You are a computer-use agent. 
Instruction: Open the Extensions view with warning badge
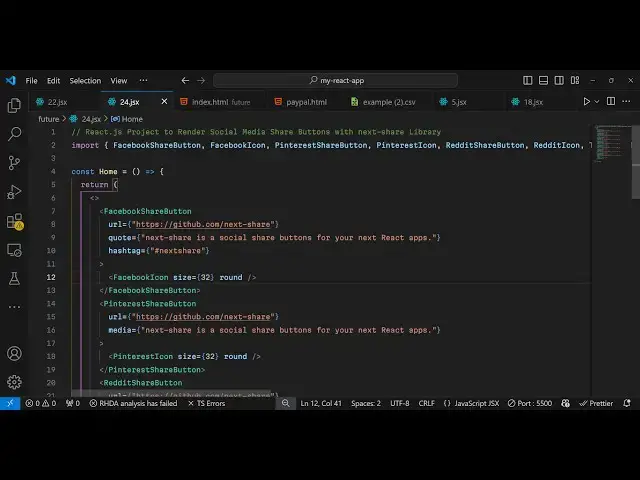point(15,222)
